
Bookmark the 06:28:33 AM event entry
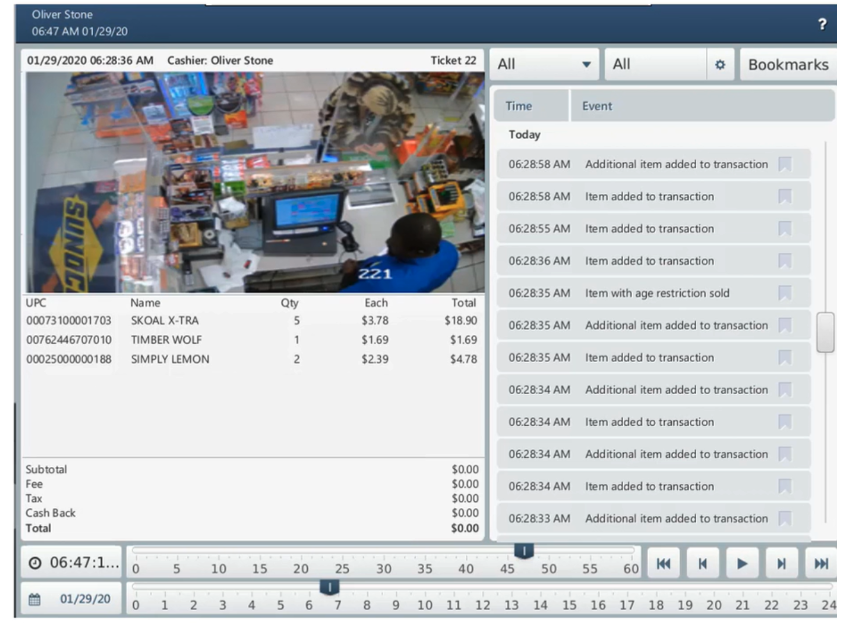point(785,518)
